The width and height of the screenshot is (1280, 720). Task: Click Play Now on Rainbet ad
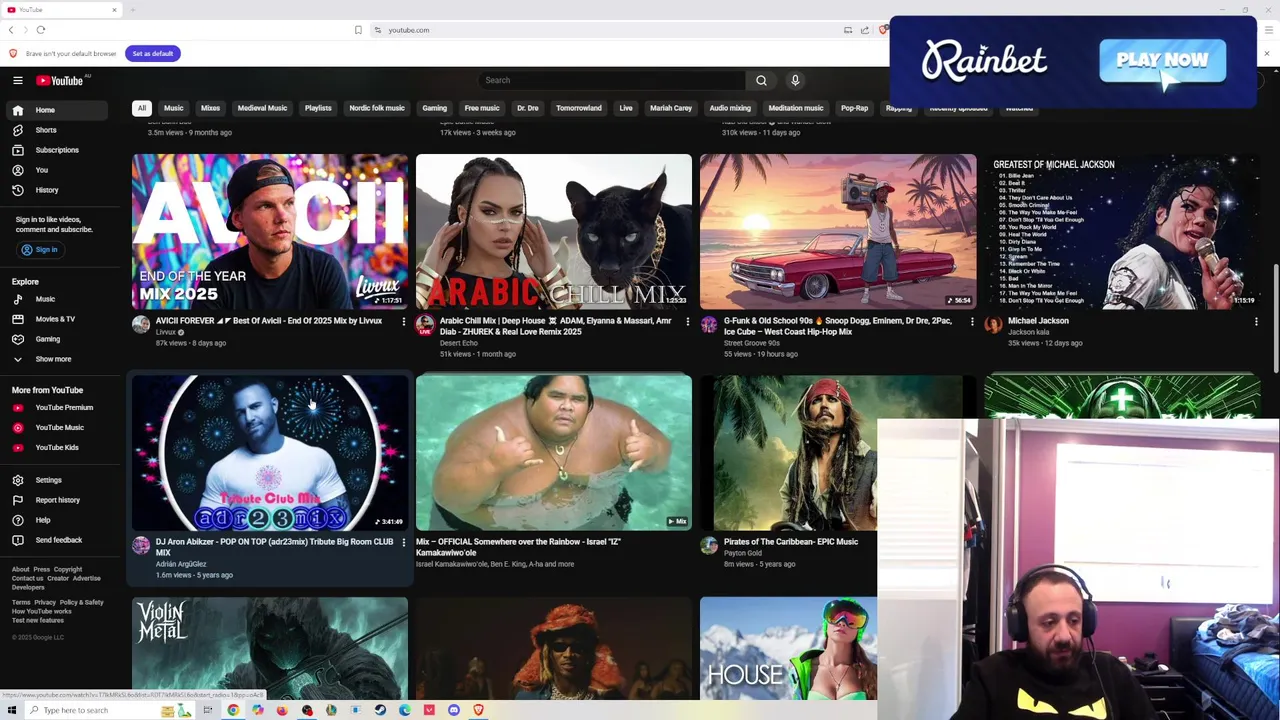1162,61
